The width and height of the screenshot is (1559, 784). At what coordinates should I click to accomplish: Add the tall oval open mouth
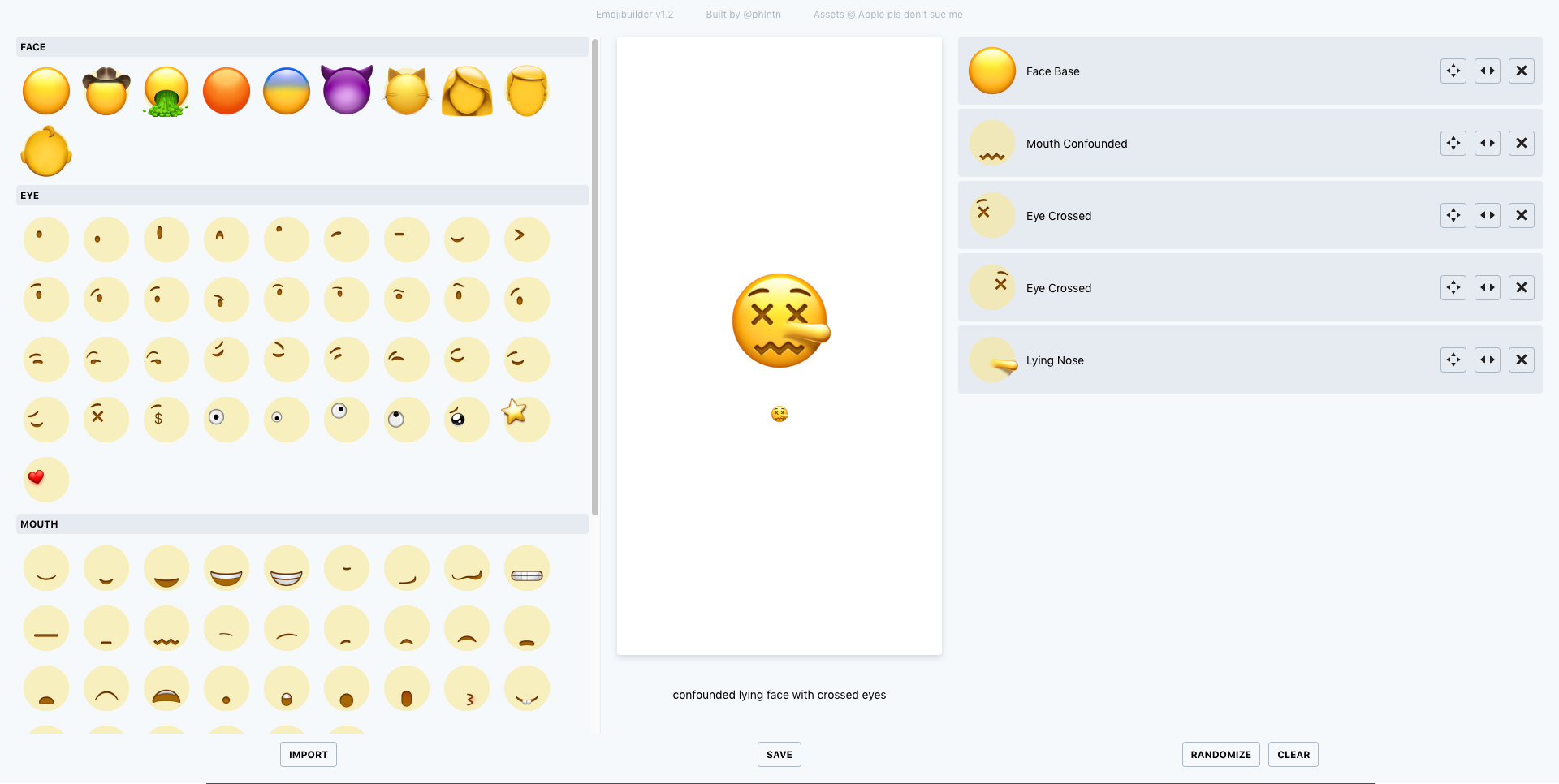click(407, 688)
